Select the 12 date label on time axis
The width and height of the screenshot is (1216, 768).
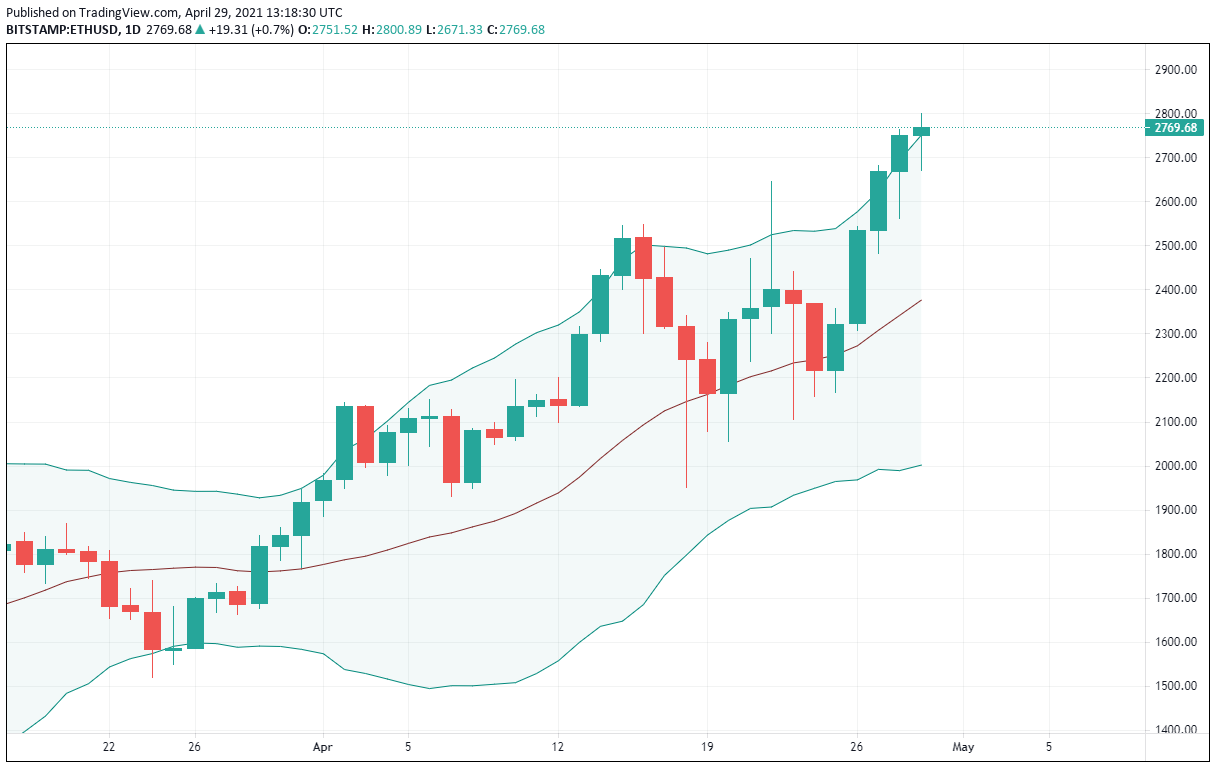pos(558,747)
